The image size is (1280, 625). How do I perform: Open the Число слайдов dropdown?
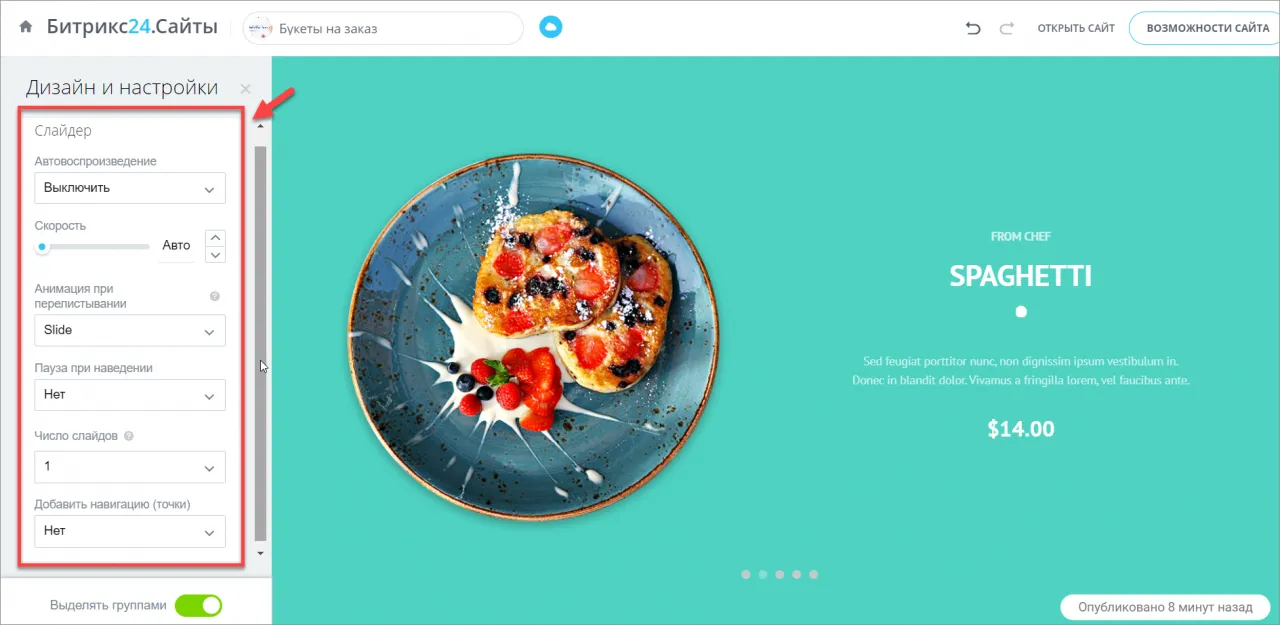pyautogui.click(x=130, y=467)
